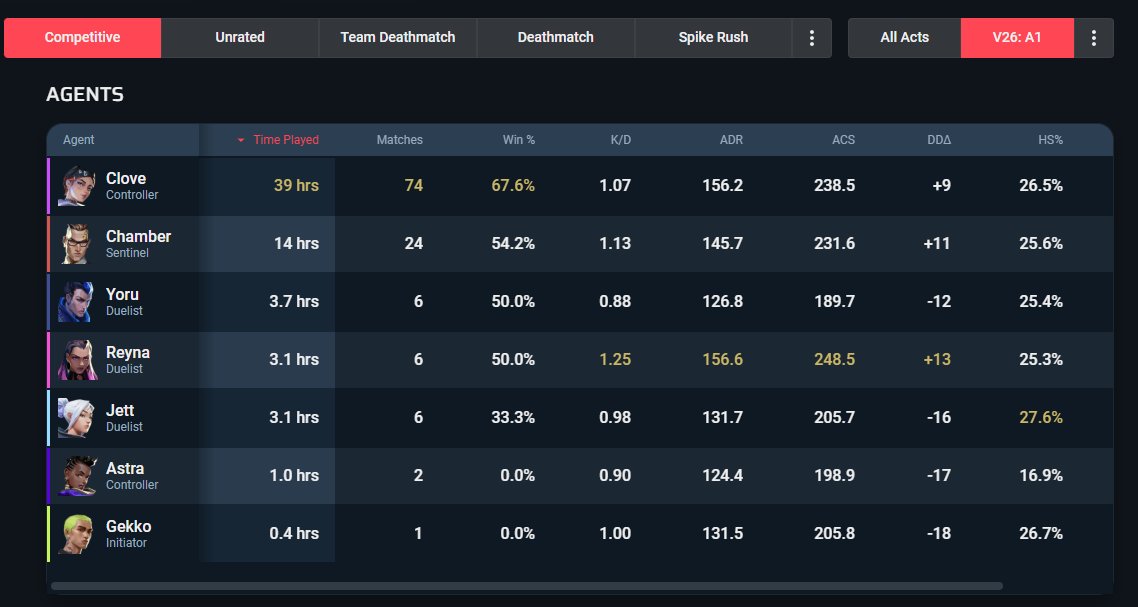Click Jett's 131.7 ADR value
The height and width of the screenshot is (607, 1138).
[x=723, y=418]
